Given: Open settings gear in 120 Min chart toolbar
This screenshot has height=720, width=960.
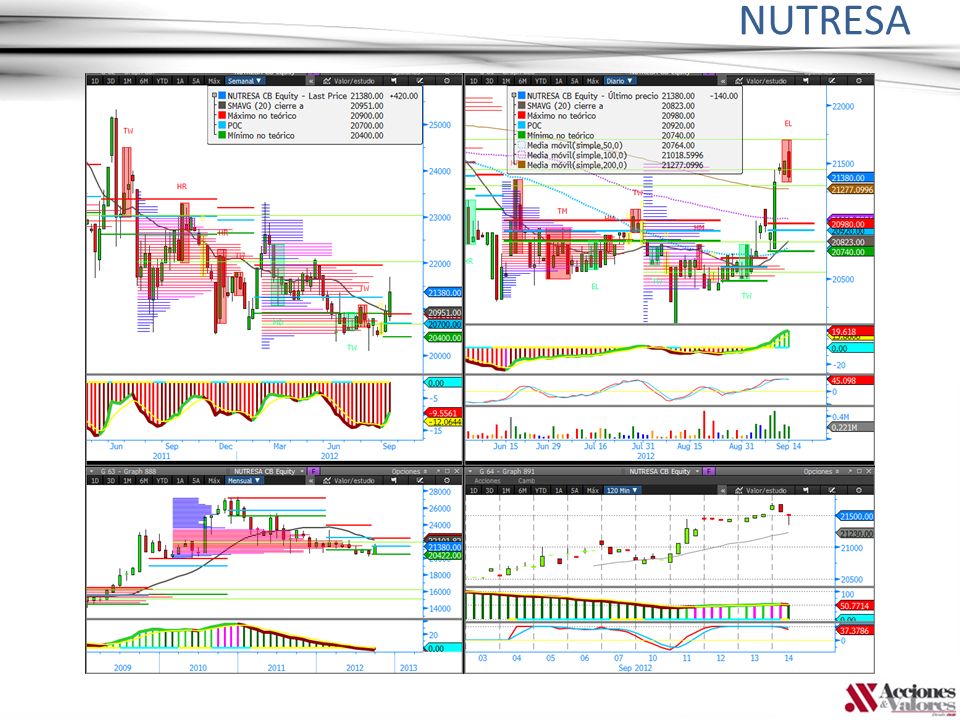Looking at the screenshot, I should 858,490.
